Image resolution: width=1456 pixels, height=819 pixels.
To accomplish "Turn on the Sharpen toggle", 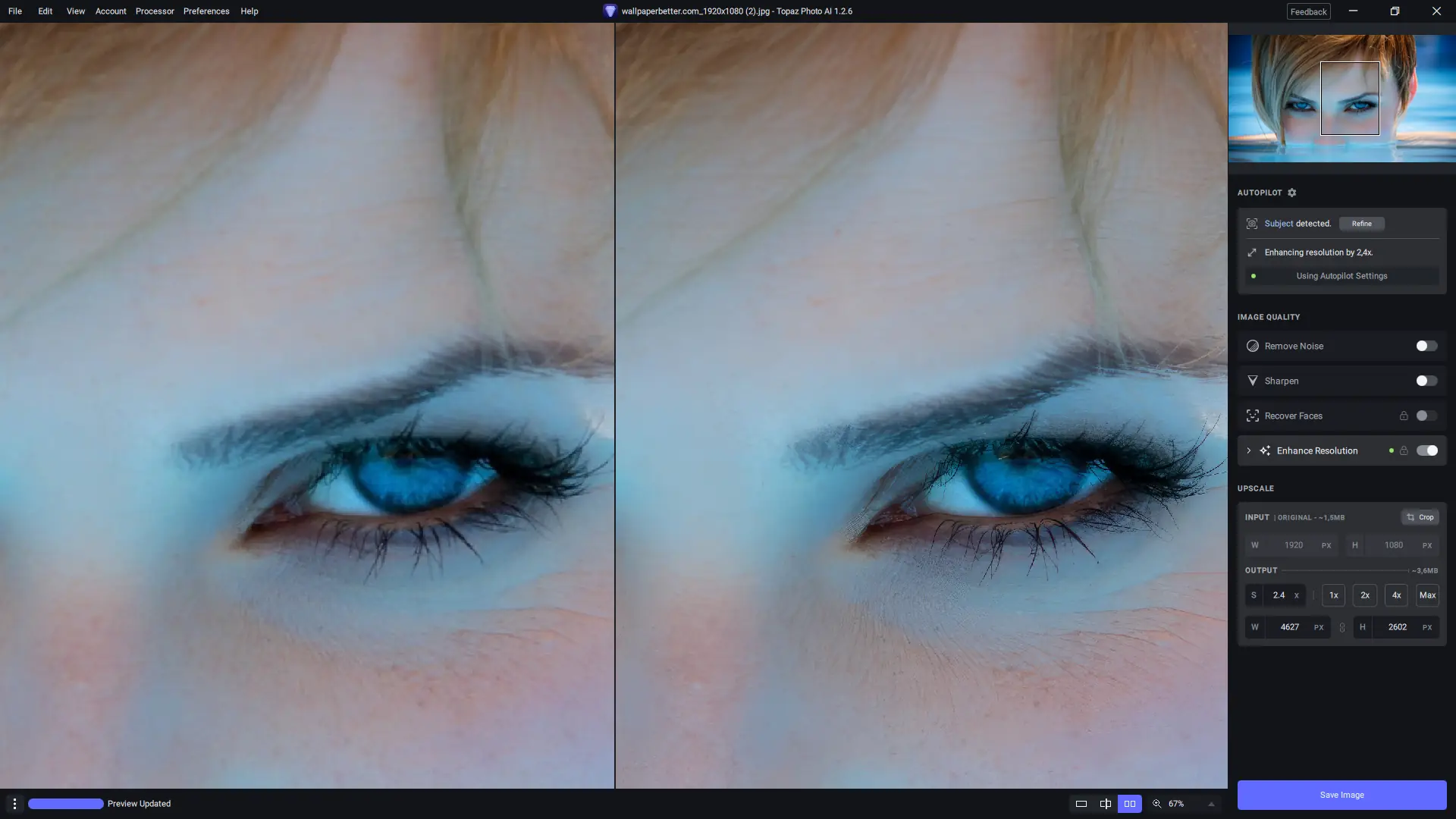I will click(1426, 381).
